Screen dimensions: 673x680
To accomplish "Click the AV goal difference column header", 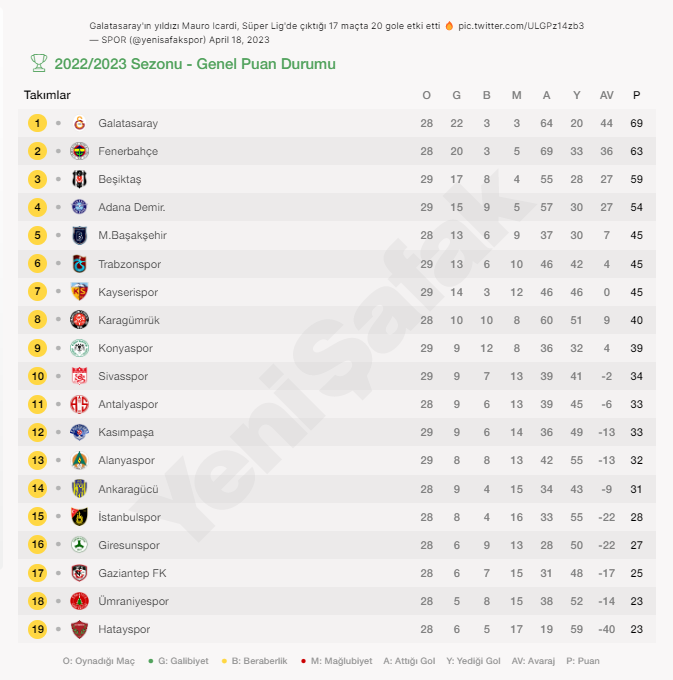I will click(x=606, y=95).
